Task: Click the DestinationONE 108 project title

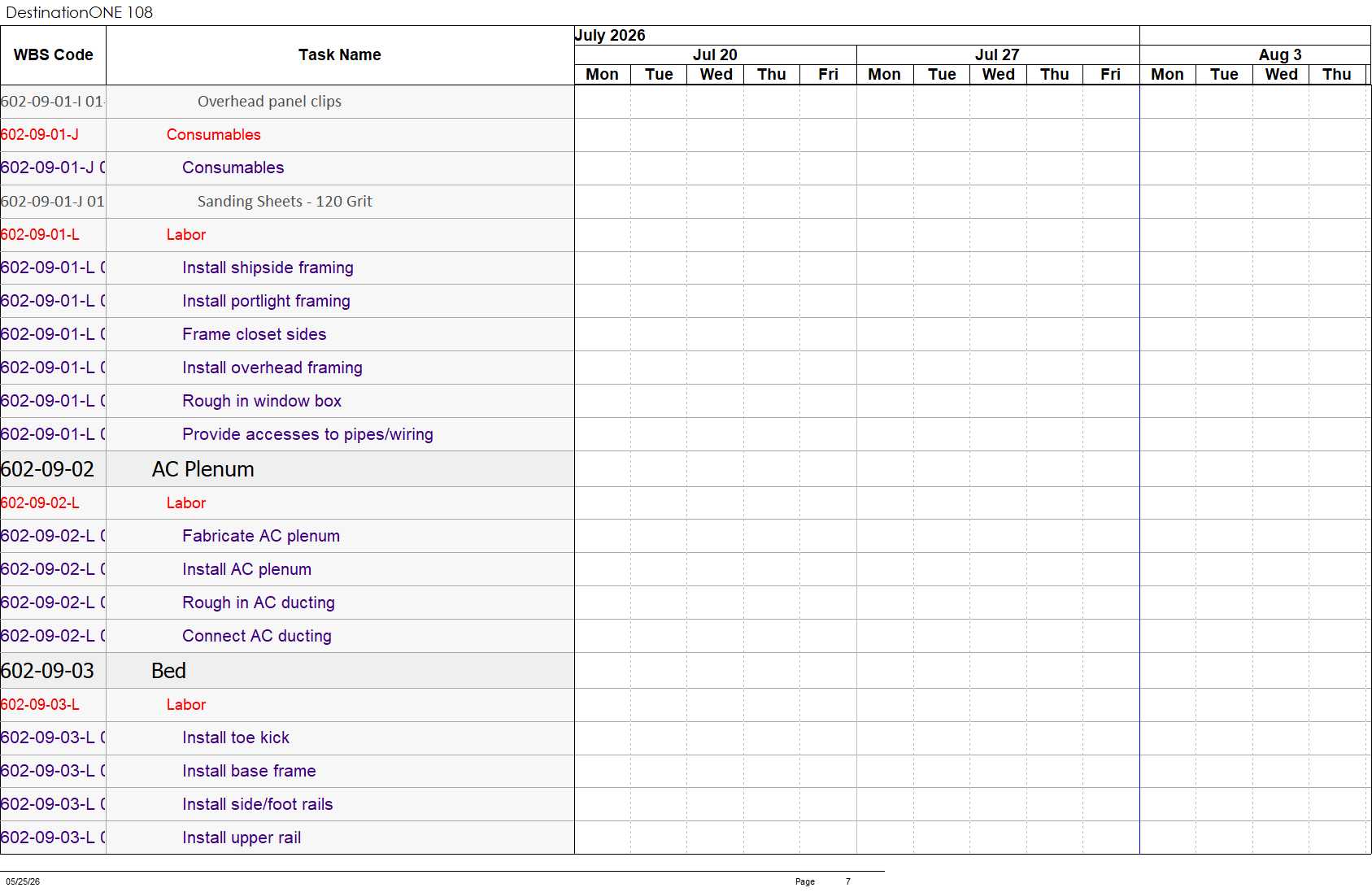Action: (x=79, y=12)
